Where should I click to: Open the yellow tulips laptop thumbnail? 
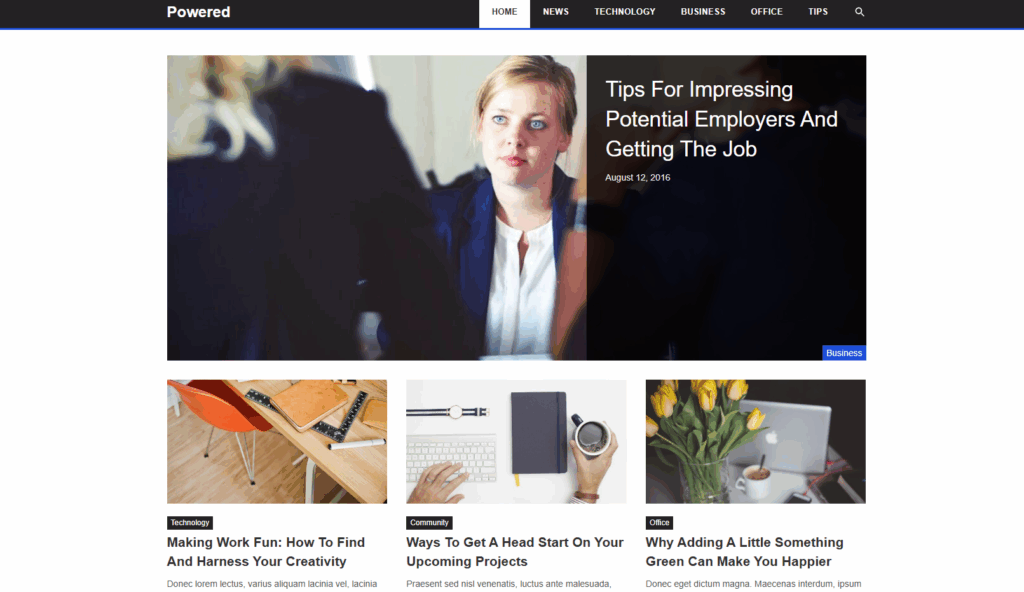756,442
